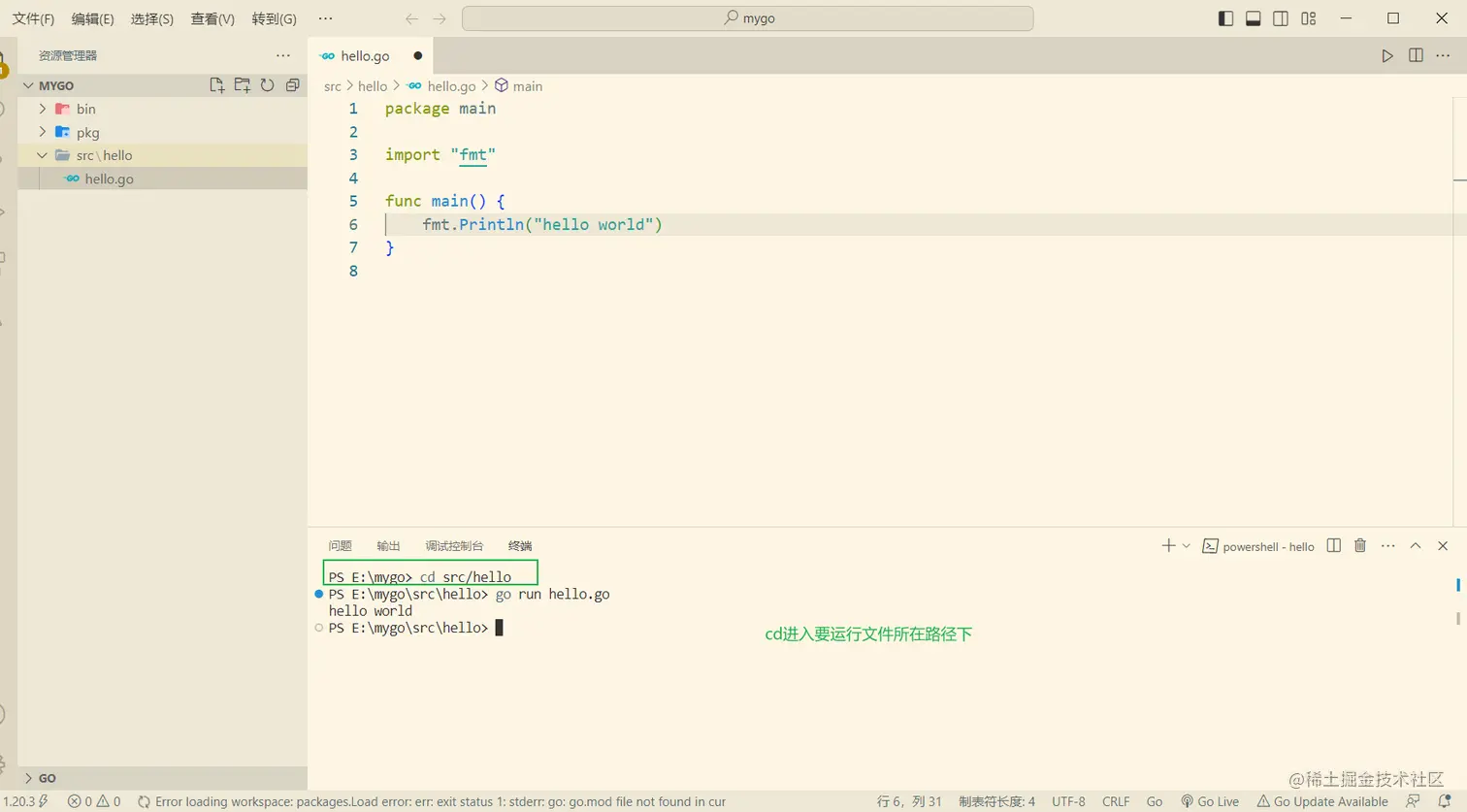
Task: Collapse all folders in explorer
Action: point(292,85)
